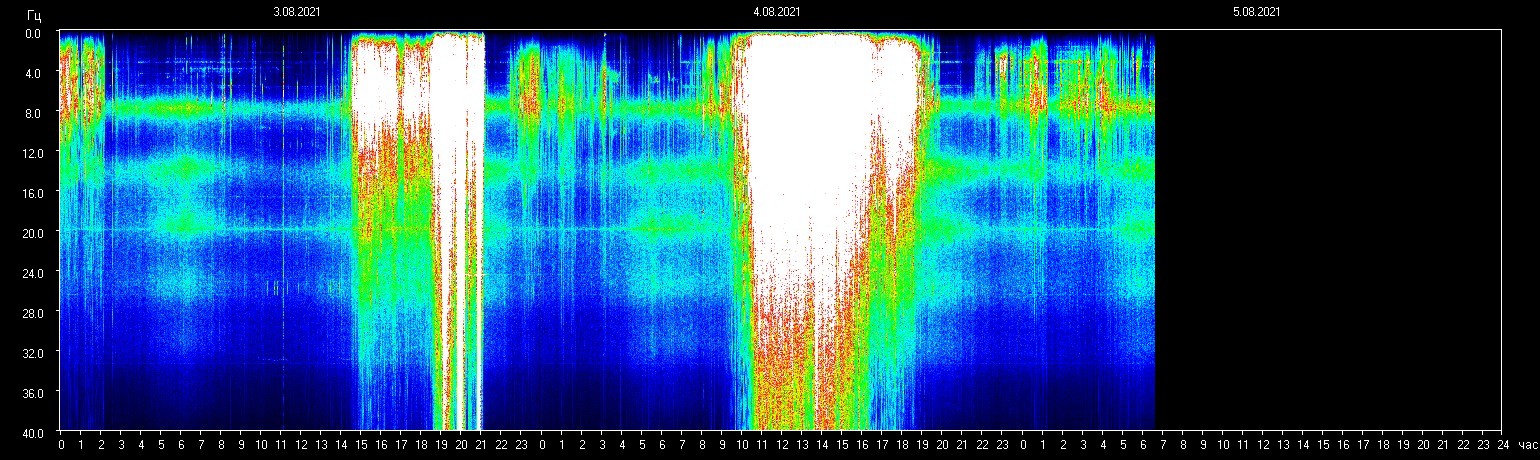Viewport: 1540px width, 460px height.
Task: Select the 20.0 frequency axis label
Action: tap(31, 233)
